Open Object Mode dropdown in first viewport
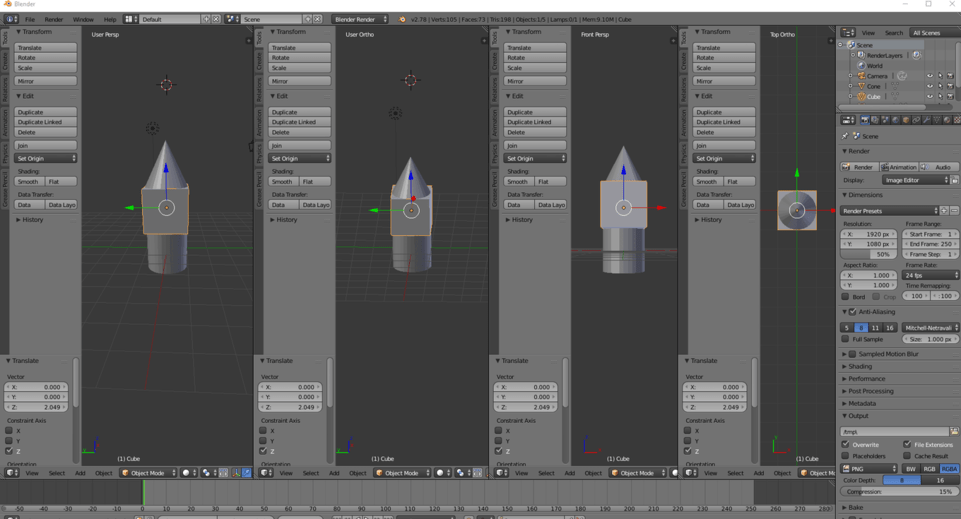The height and width of the screenshot is (519, 961). [x=148, y=473]
